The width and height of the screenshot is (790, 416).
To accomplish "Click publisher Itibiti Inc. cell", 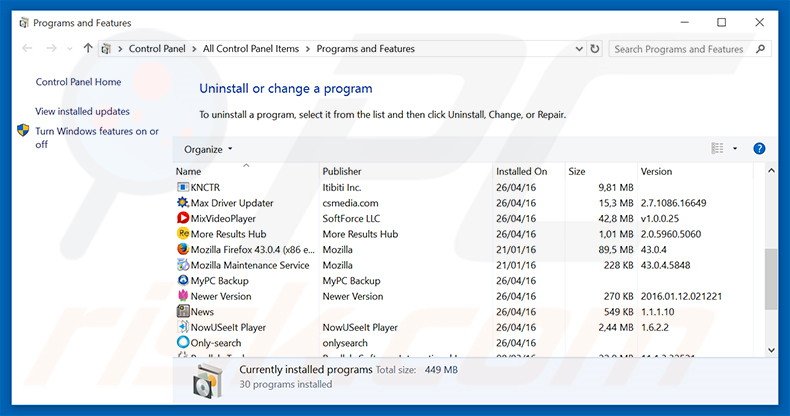I will point(342,187).
